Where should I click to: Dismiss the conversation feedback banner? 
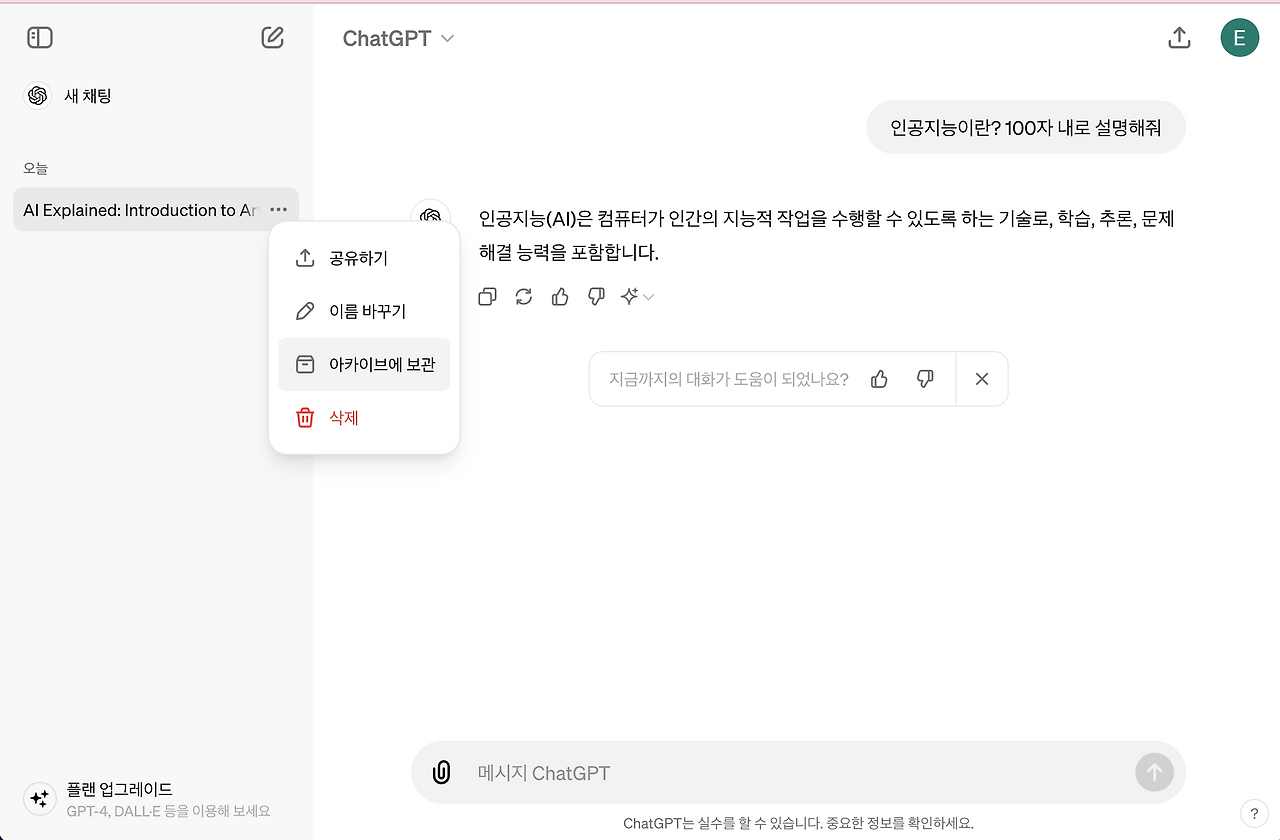point(982,379)
